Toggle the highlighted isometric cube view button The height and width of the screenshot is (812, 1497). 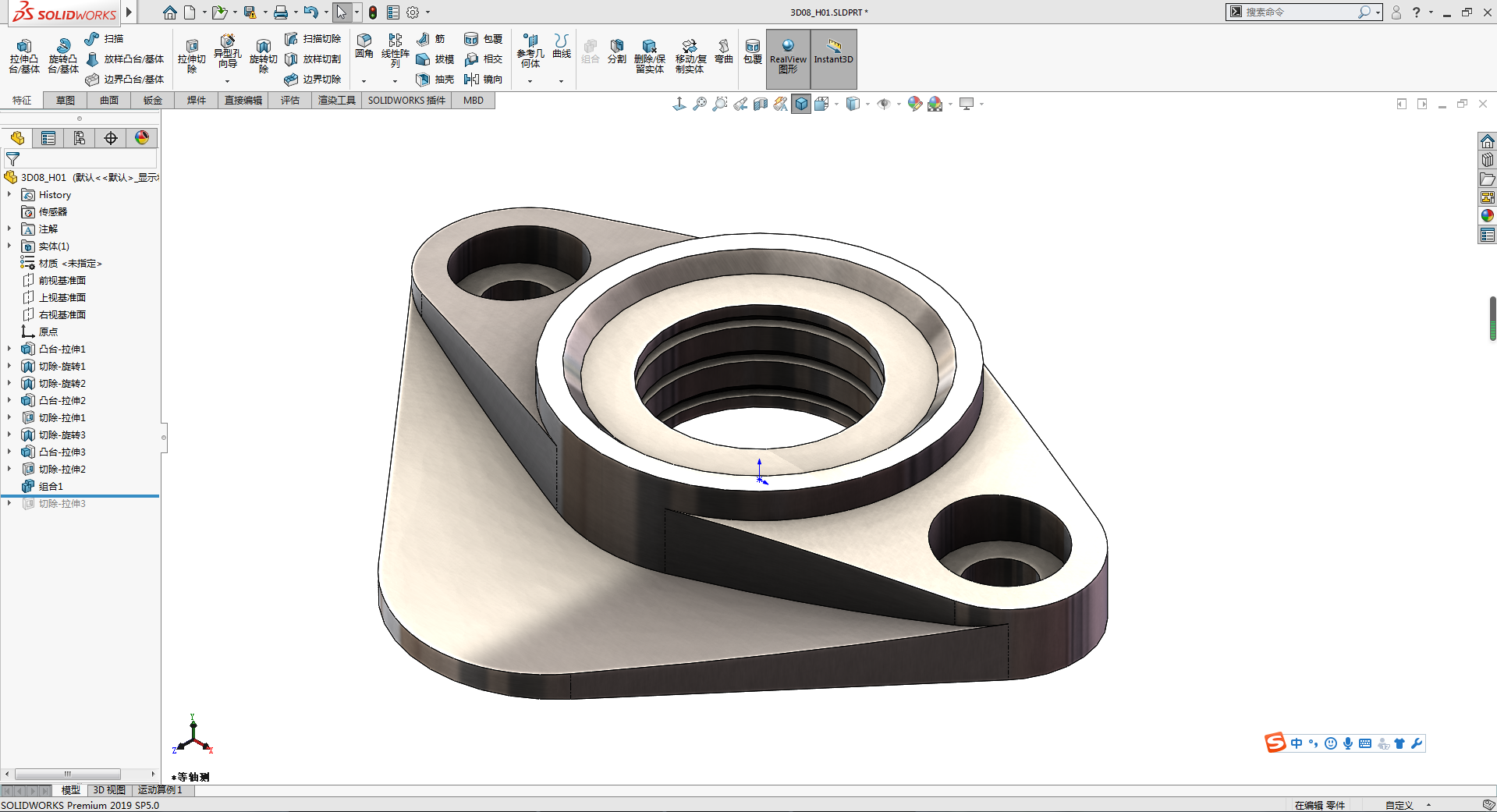click(801, 104)
